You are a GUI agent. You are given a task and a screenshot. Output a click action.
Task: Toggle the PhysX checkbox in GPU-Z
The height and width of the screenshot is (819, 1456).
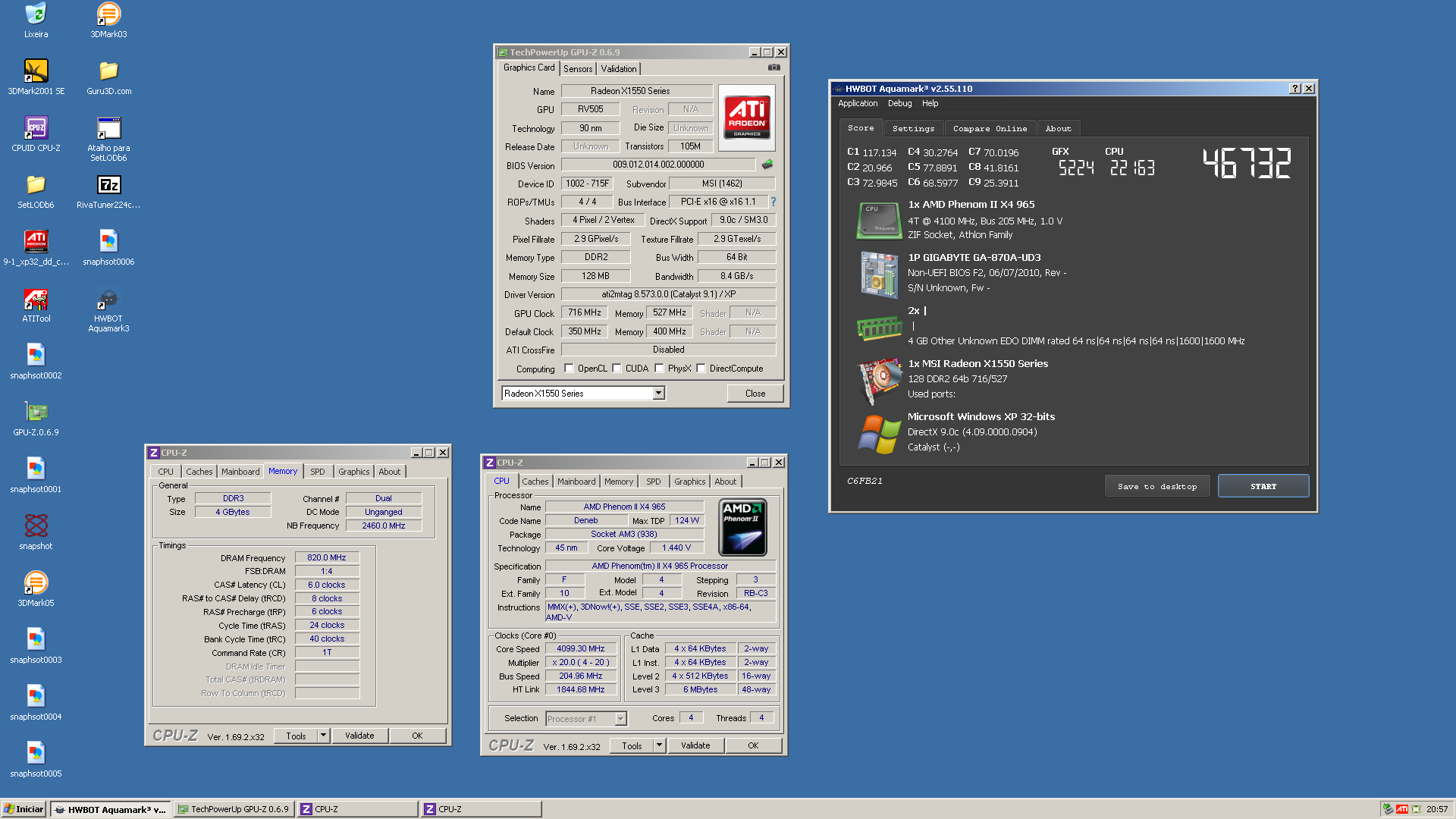point(659,369)
